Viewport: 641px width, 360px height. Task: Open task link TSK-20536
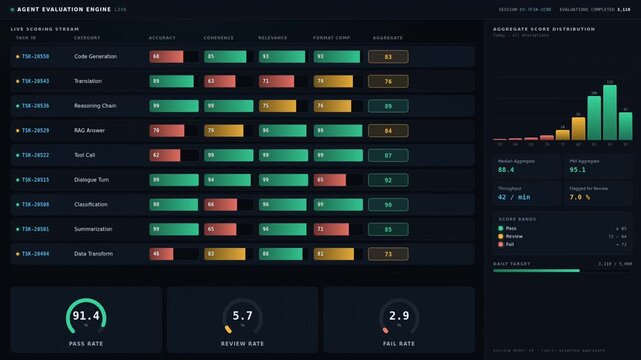[36, 106]
